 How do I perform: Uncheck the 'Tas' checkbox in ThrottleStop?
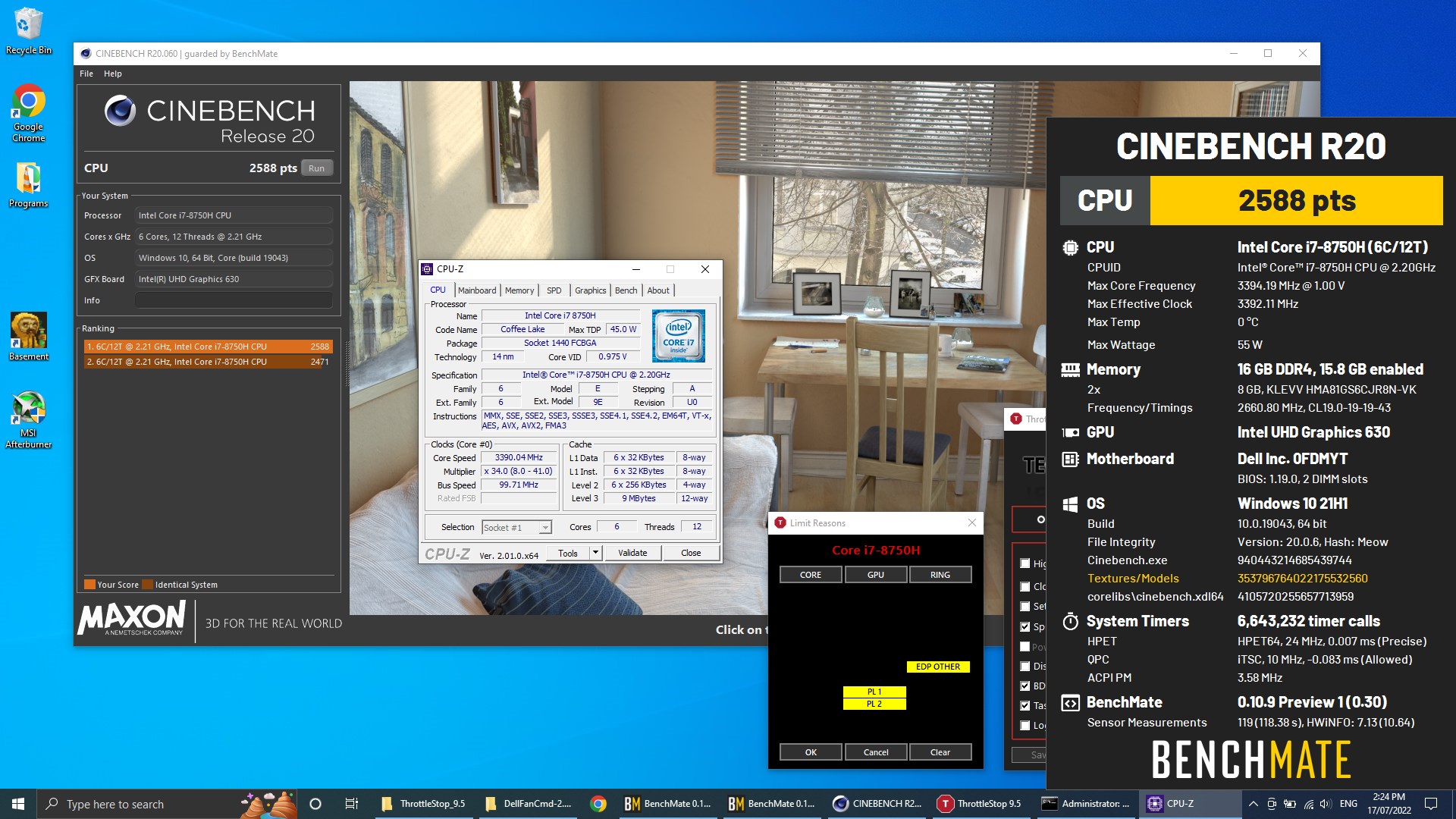point(1025,705)
